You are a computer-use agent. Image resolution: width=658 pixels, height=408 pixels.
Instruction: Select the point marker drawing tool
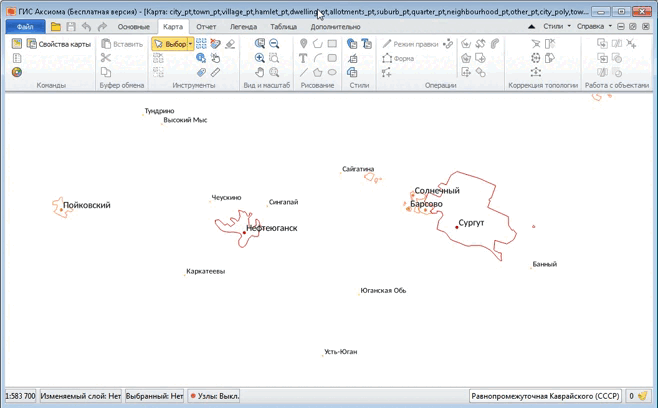pyautogui.click(x=303, y=44)
